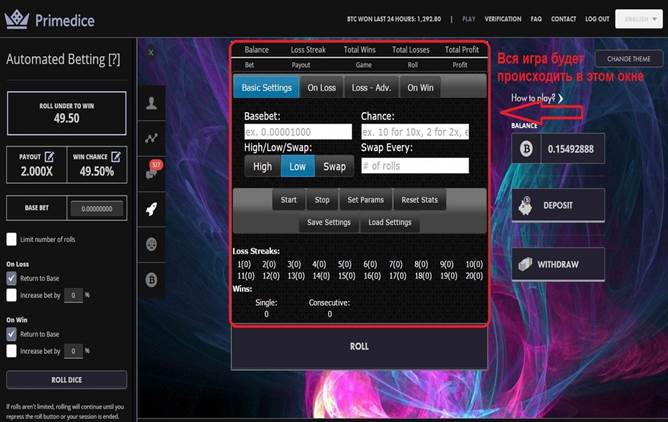
Task: Open the Contact page
Action: pos(563,19)
